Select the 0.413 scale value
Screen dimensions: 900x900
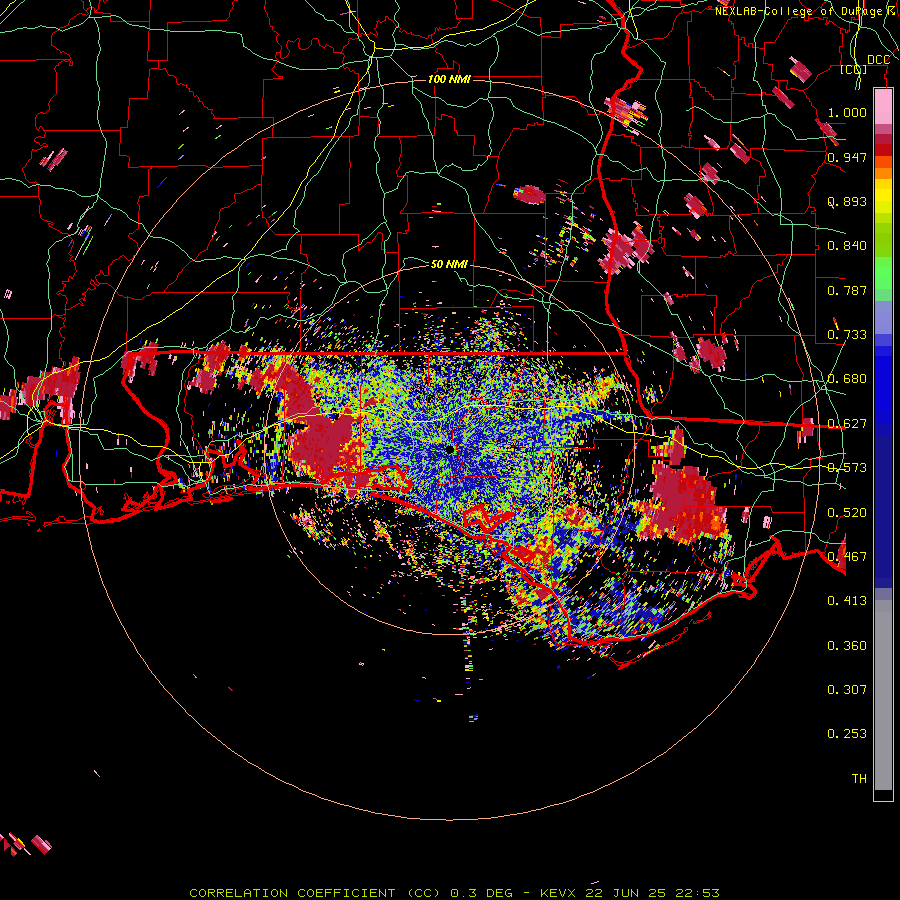click(847, 600)
